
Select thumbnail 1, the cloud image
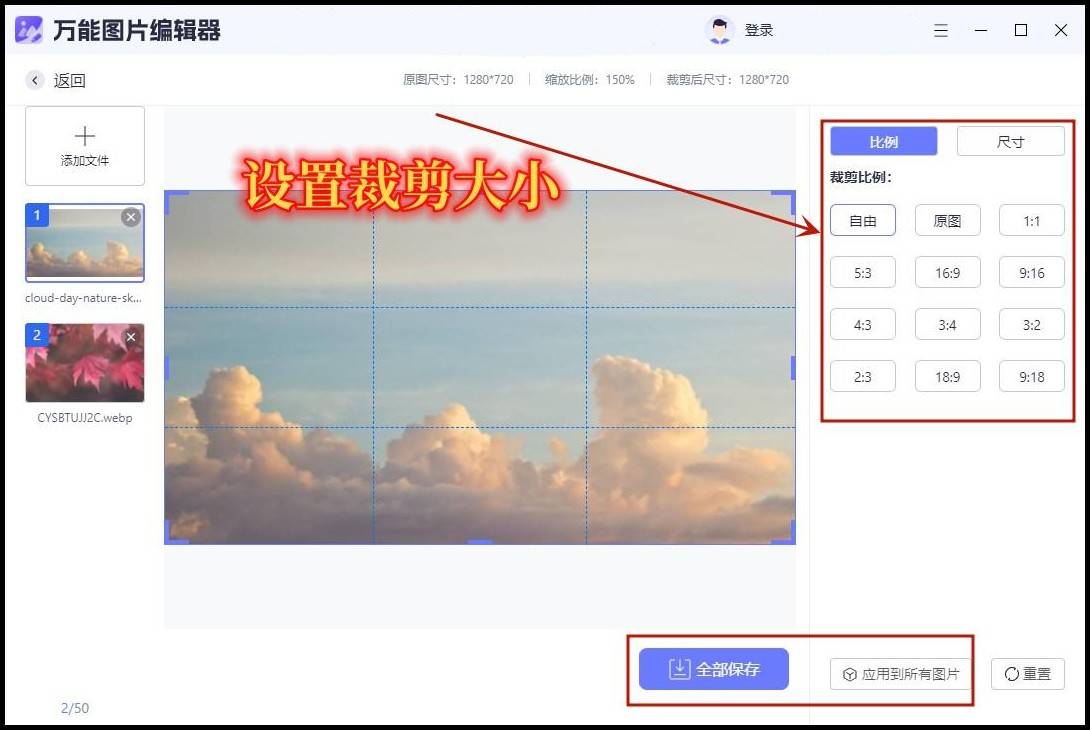point(85,243)
